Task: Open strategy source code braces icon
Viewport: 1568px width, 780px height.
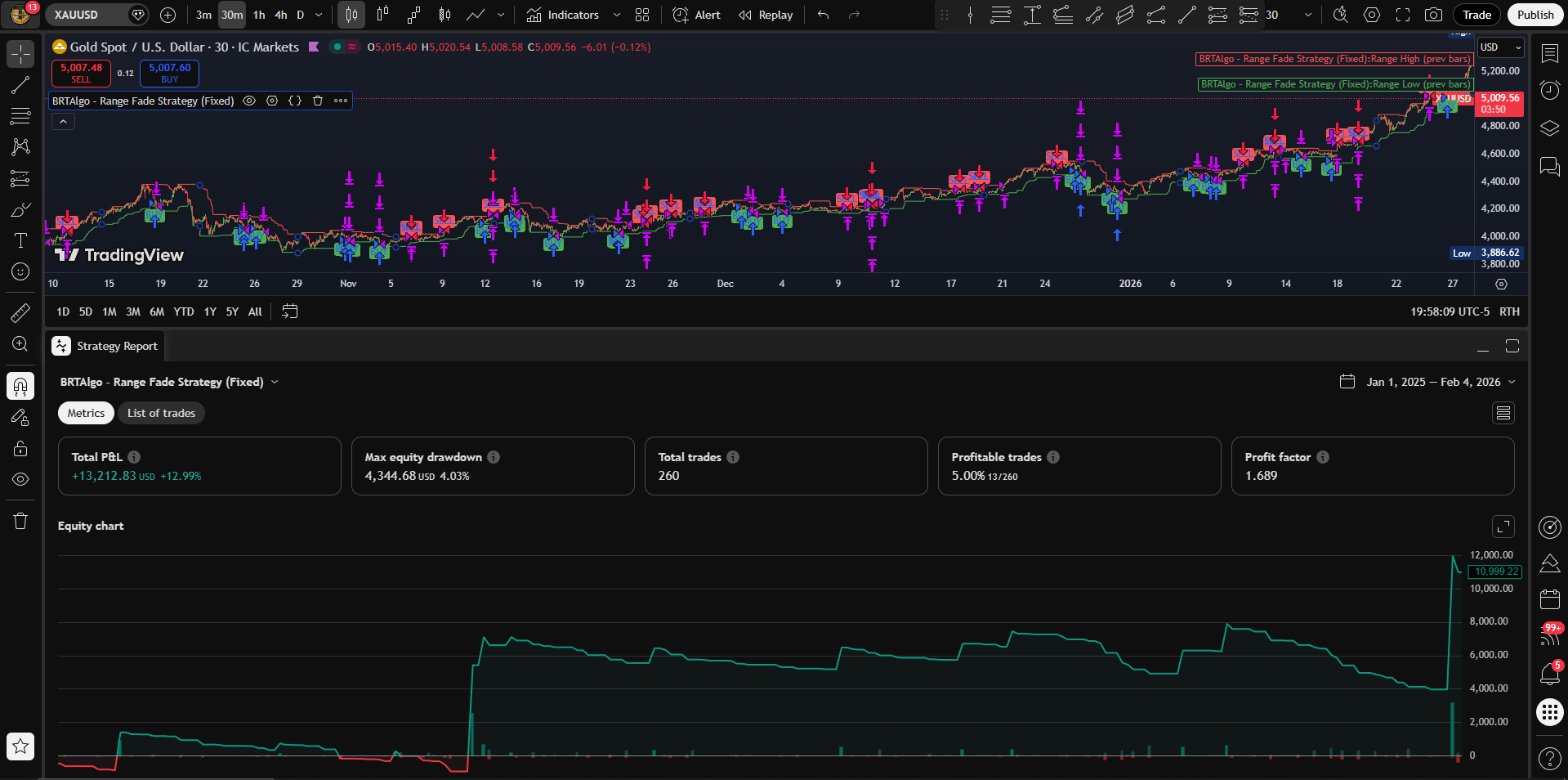Action: [x=295, y=101]
